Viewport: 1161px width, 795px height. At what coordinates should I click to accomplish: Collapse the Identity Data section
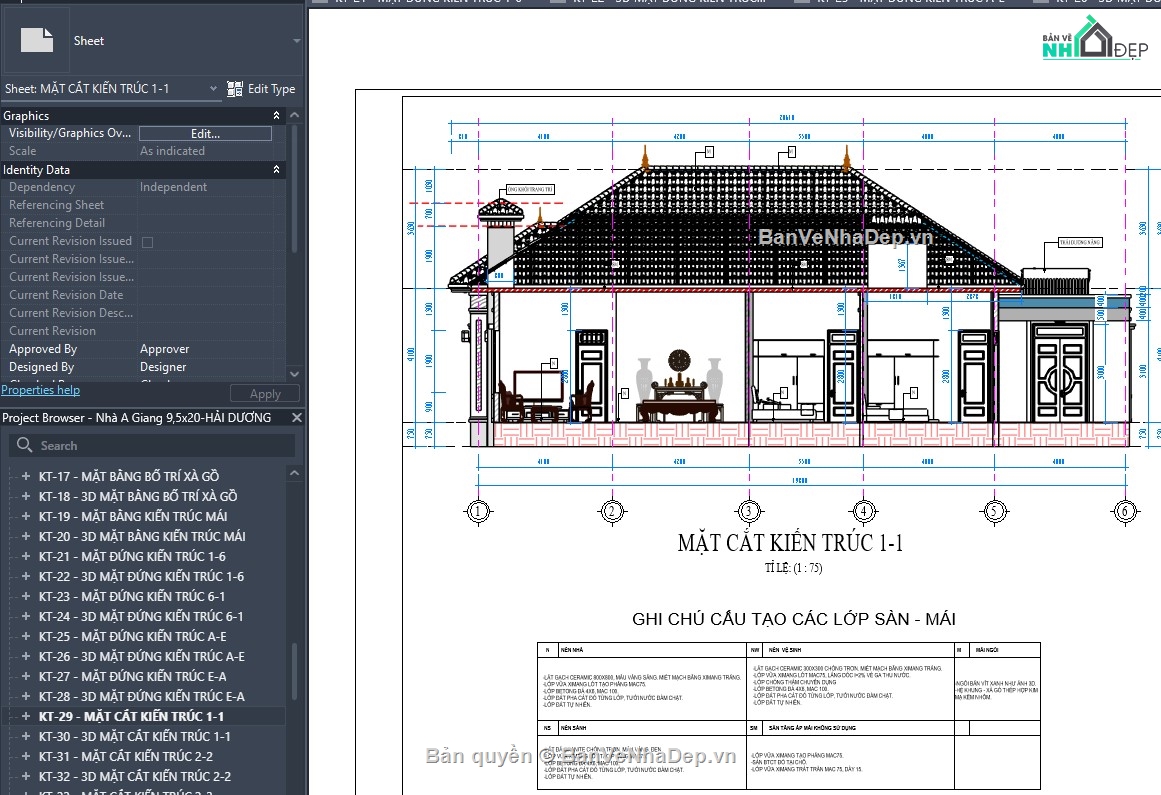coord(276,170)
